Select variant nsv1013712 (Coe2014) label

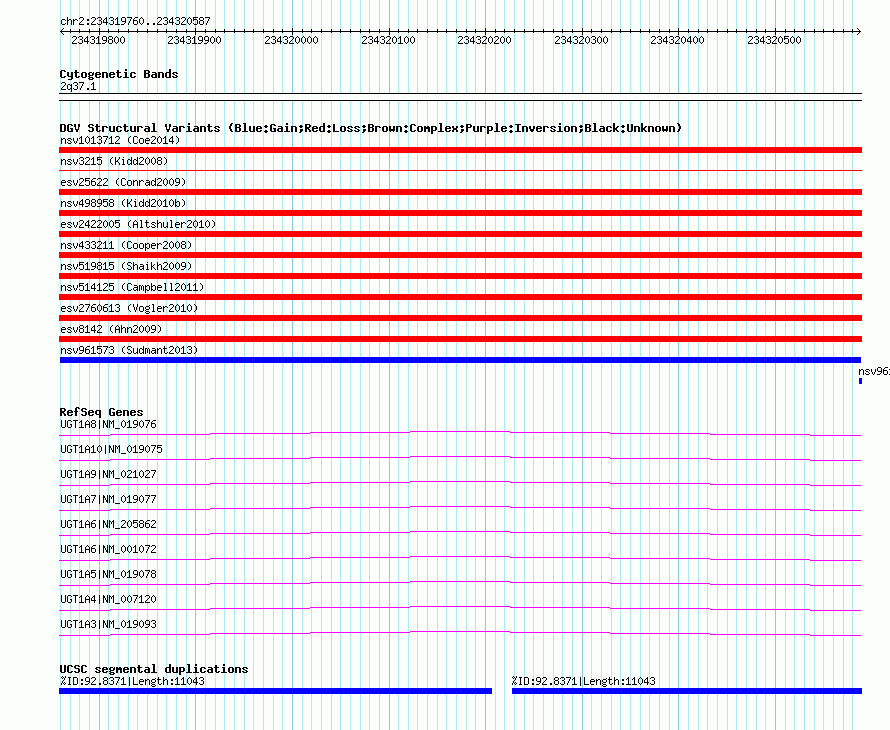[x=120, y=140]
